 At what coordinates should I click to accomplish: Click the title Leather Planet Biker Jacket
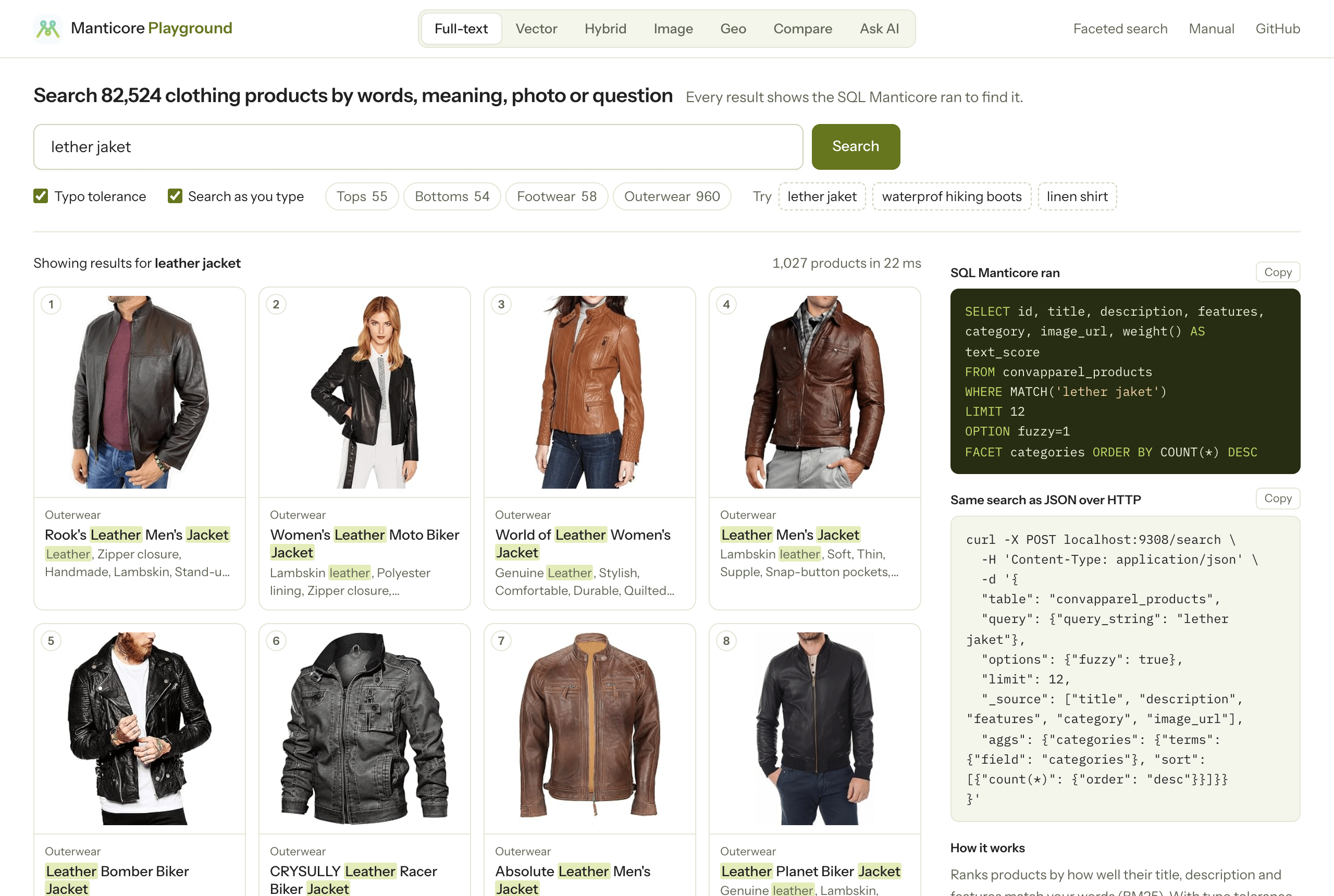810,872
